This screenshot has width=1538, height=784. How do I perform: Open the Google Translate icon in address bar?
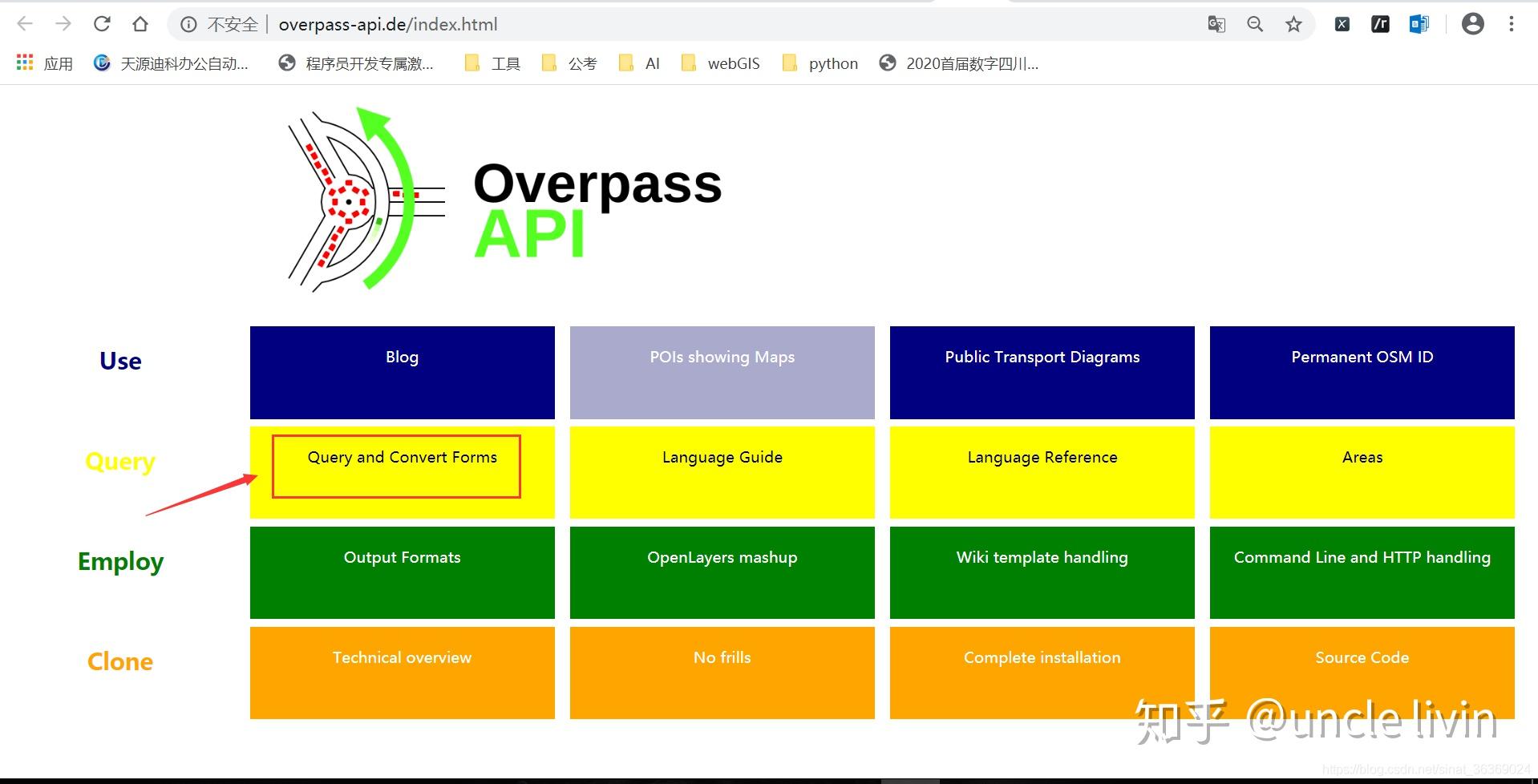(x=1216, y=23)
